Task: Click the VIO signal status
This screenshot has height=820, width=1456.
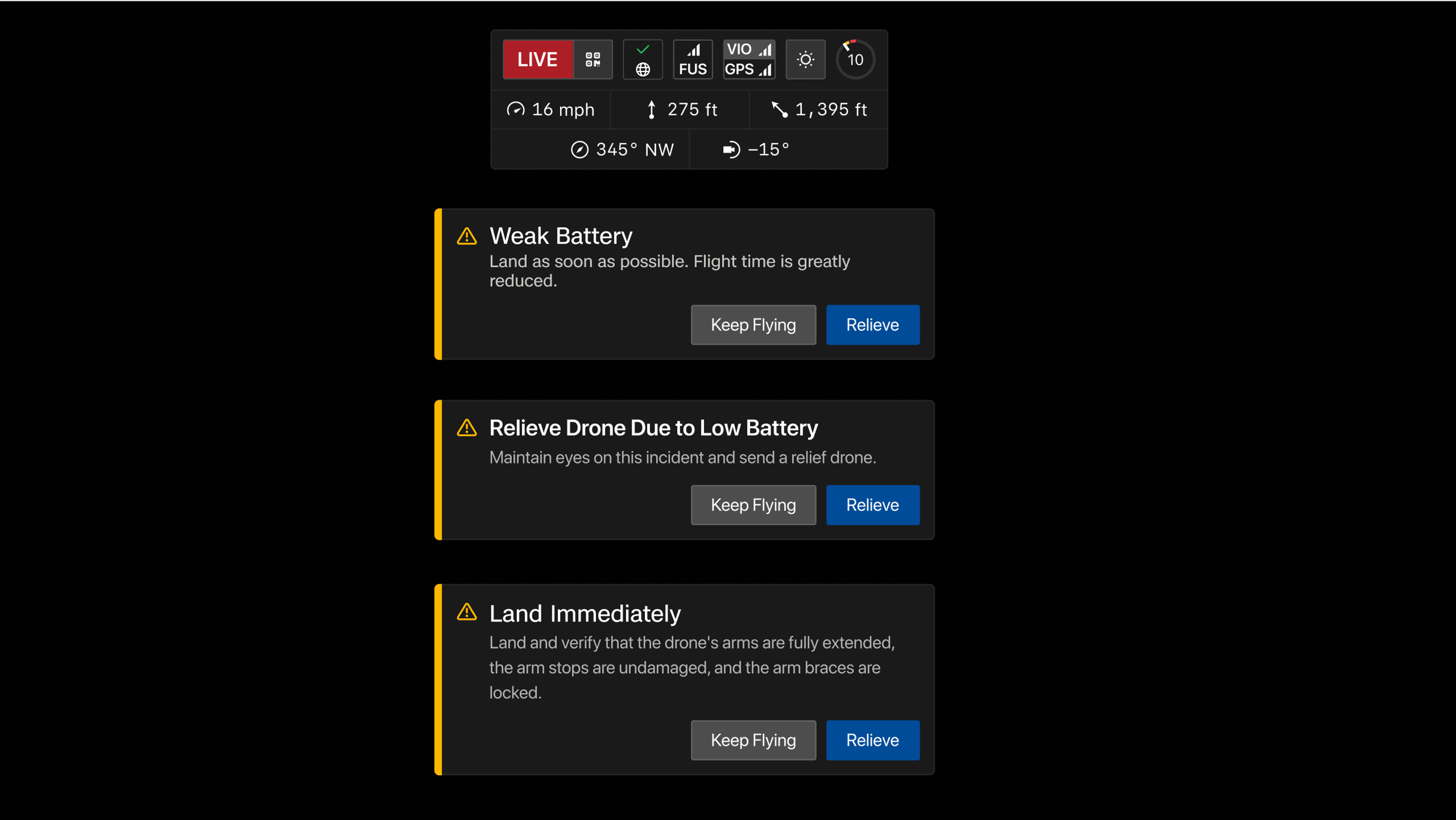Action: (749, 49)
